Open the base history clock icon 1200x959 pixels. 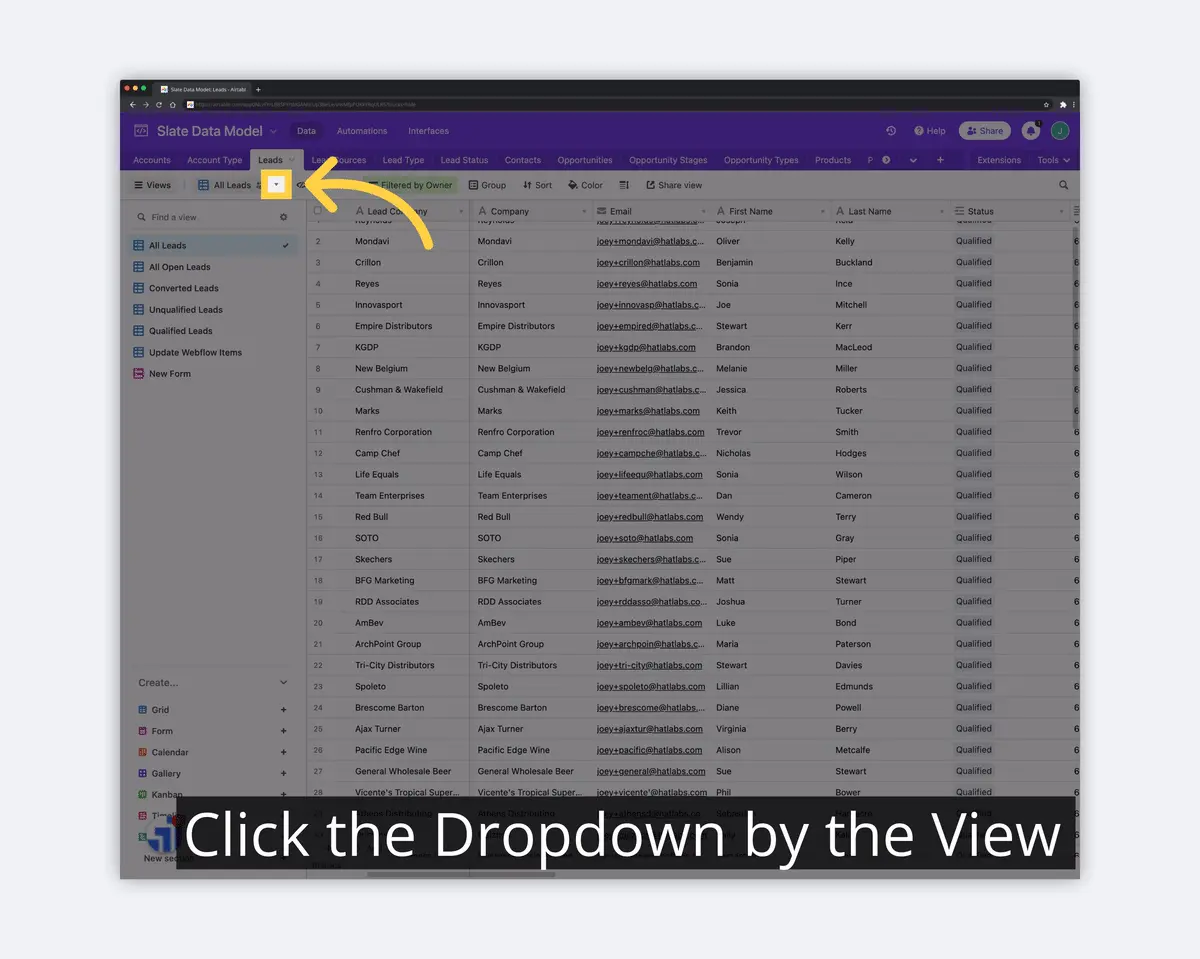click(891, 131)
